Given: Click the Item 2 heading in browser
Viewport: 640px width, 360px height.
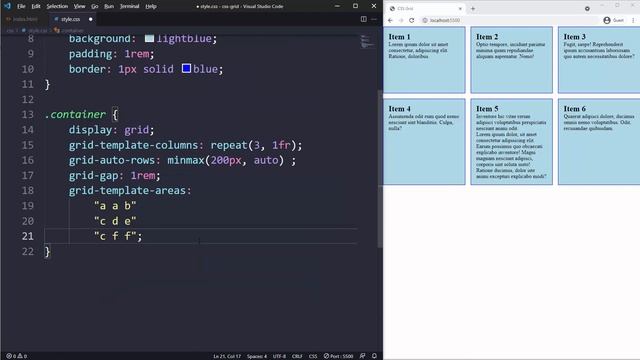Looking at the screenshot, I should point(487,37).
